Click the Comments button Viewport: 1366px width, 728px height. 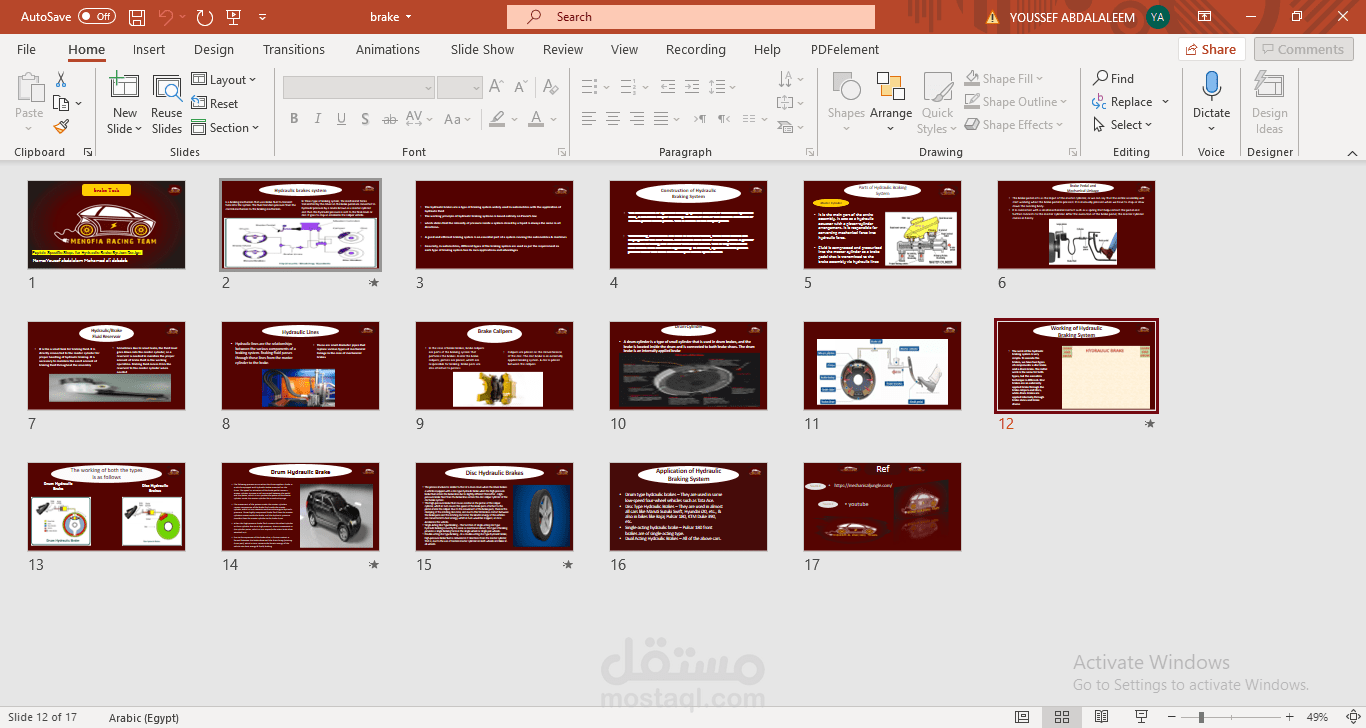point(1303,49)
